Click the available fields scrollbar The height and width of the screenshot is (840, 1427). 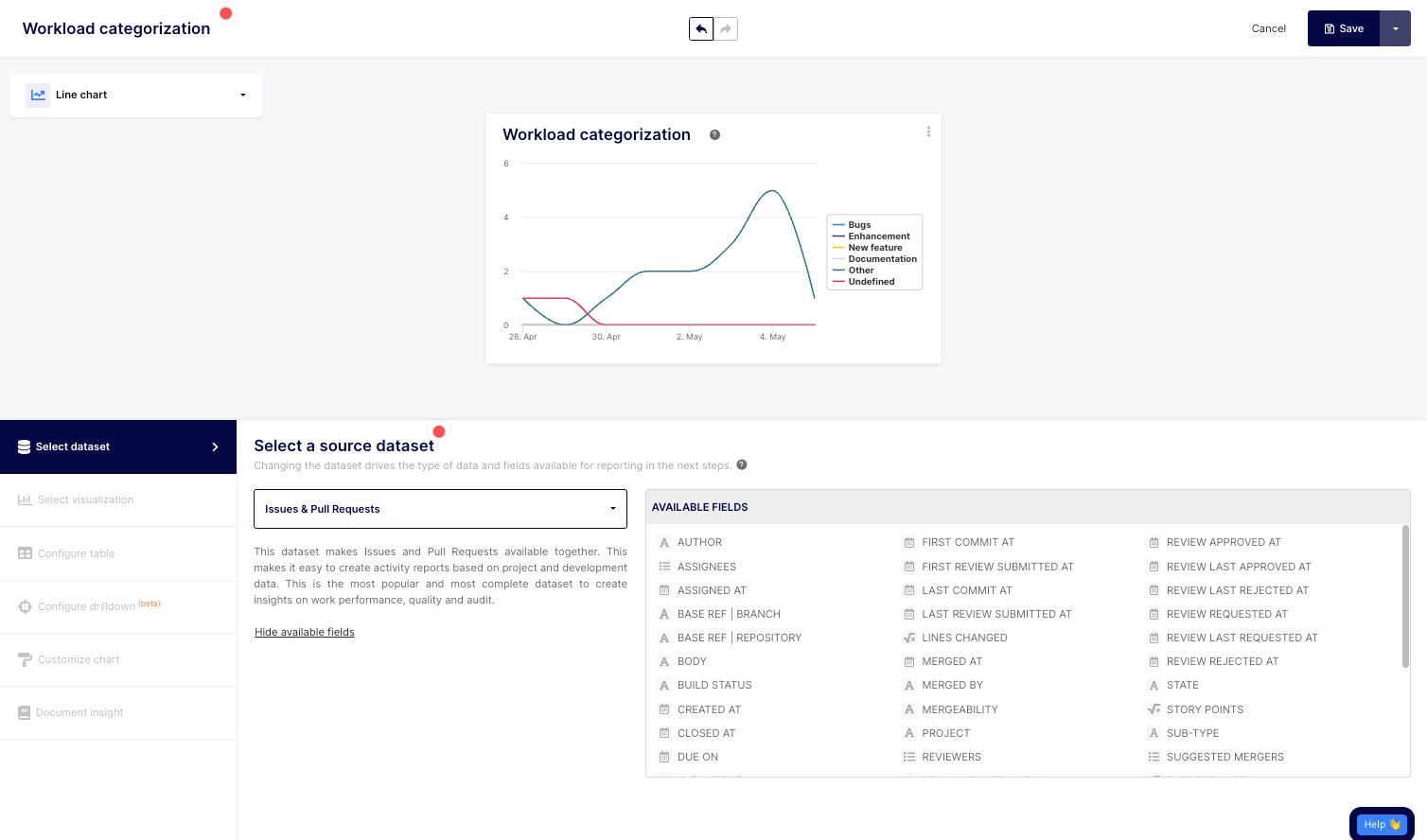point(1405,596)
